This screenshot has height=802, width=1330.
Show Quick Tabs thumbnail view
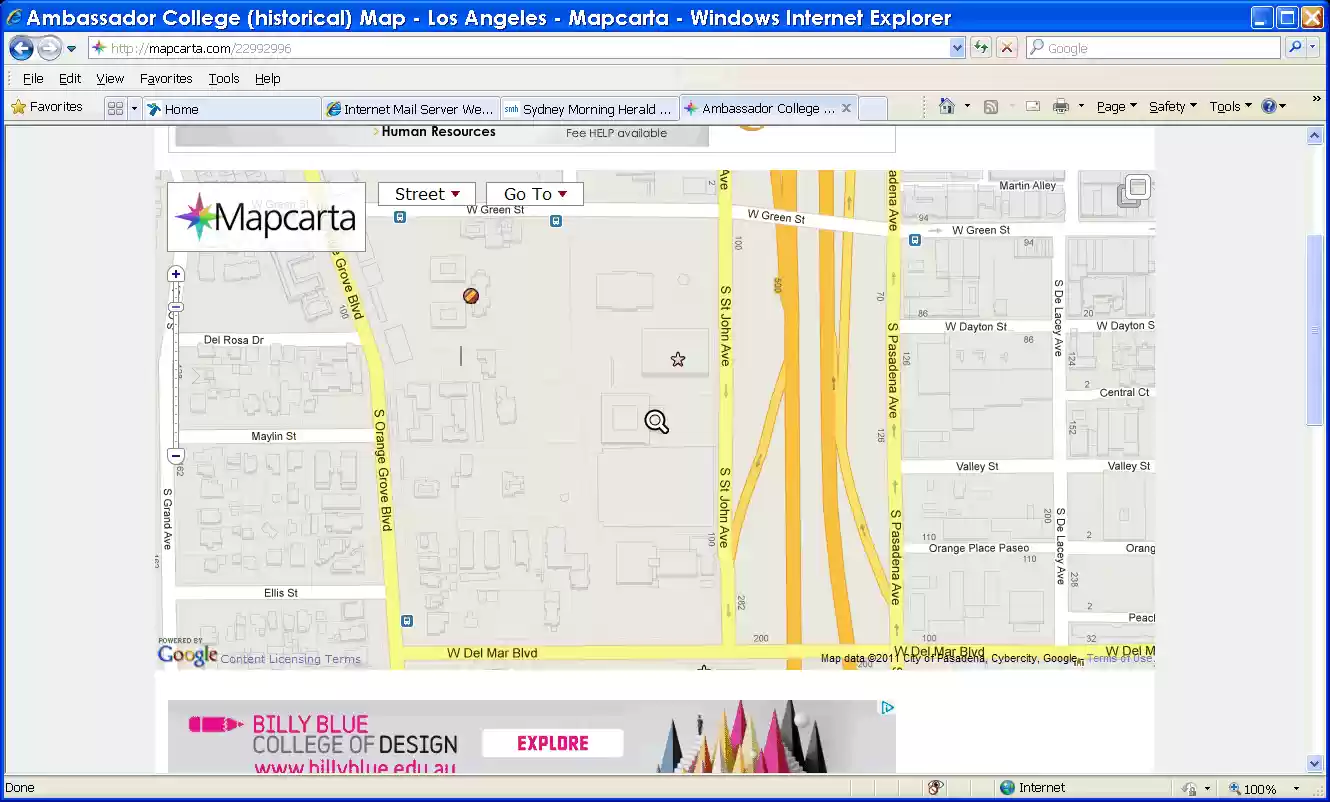click(x=115, y=108)
